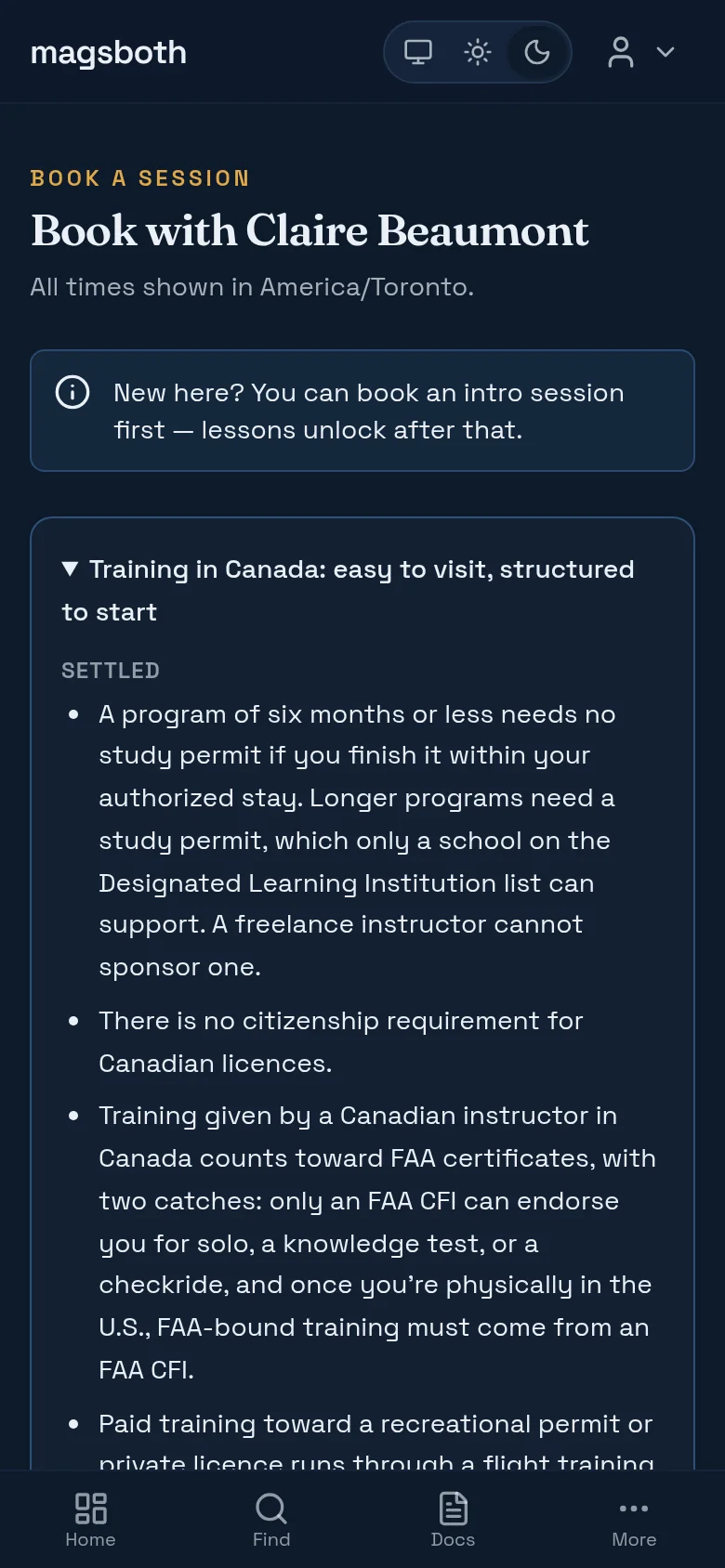Open Find magnifier icon

(271, 1509)
